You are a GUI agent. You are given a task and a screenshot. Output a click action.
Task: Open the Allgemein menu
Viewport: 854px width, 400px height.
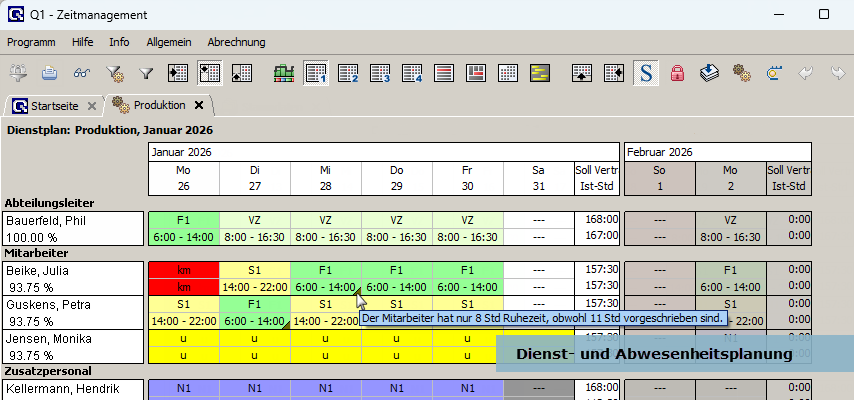pyautogui.click(x=169, y=42)
